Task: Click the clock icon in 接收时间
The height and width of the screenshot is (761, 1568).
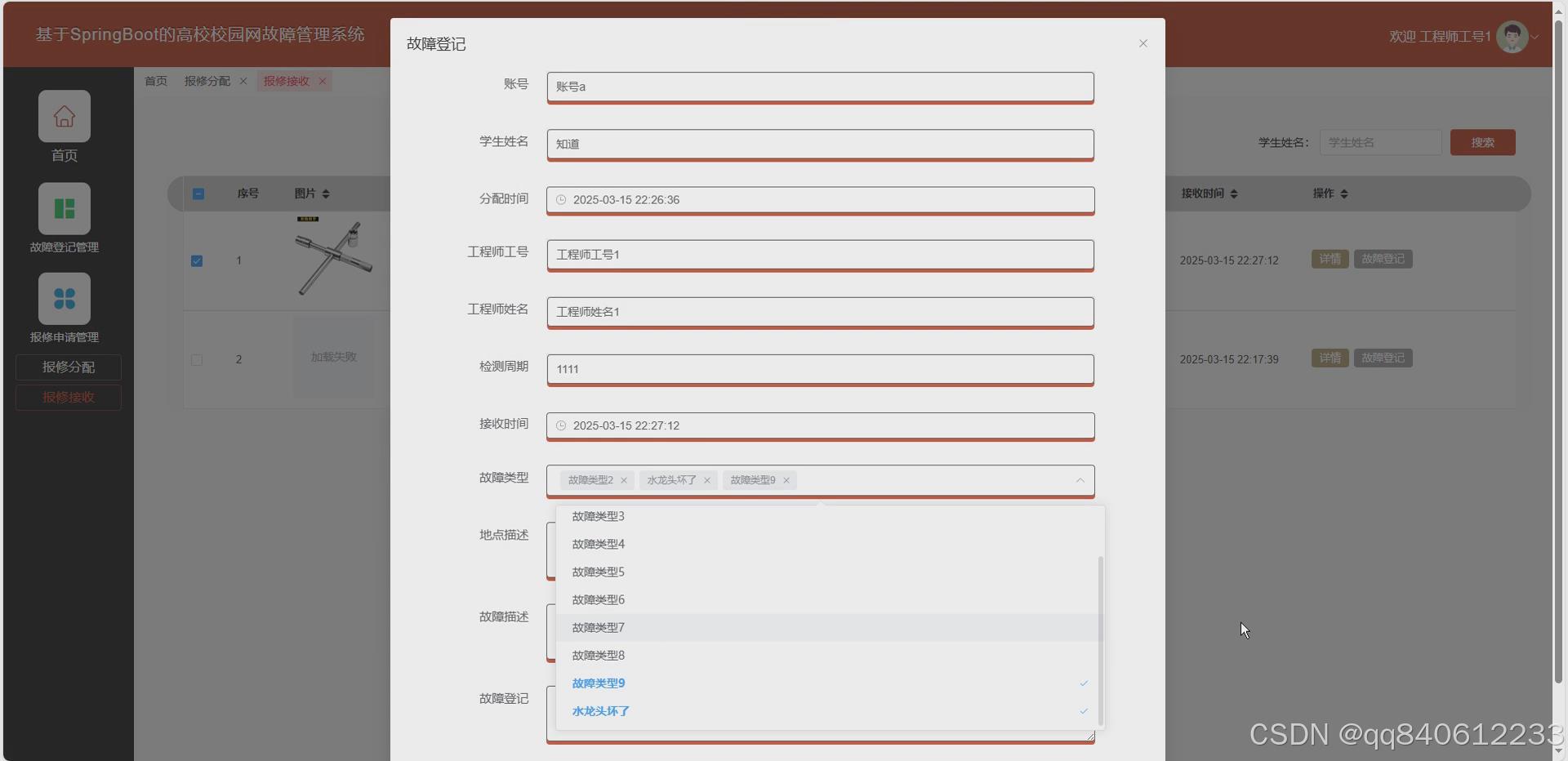Action: point(561,425)
